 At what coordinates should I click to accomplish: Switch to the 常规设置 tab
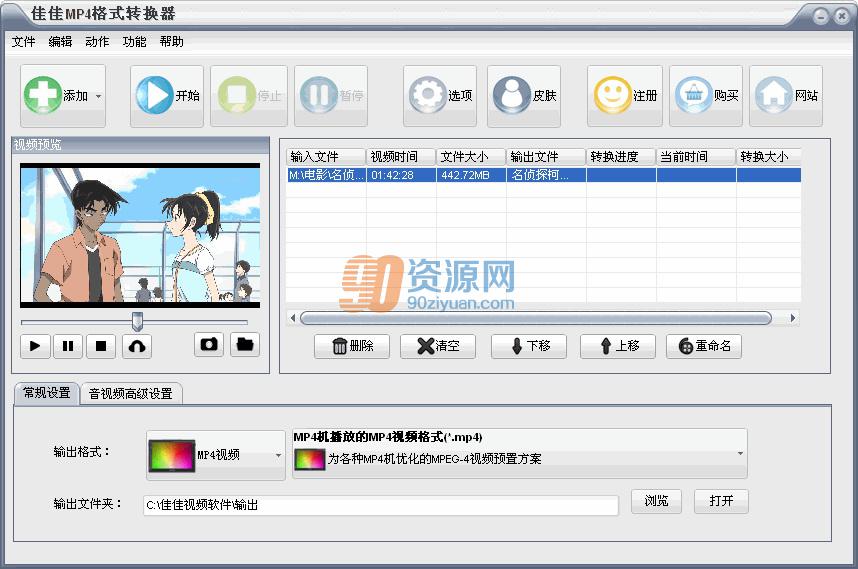[47, 393]
